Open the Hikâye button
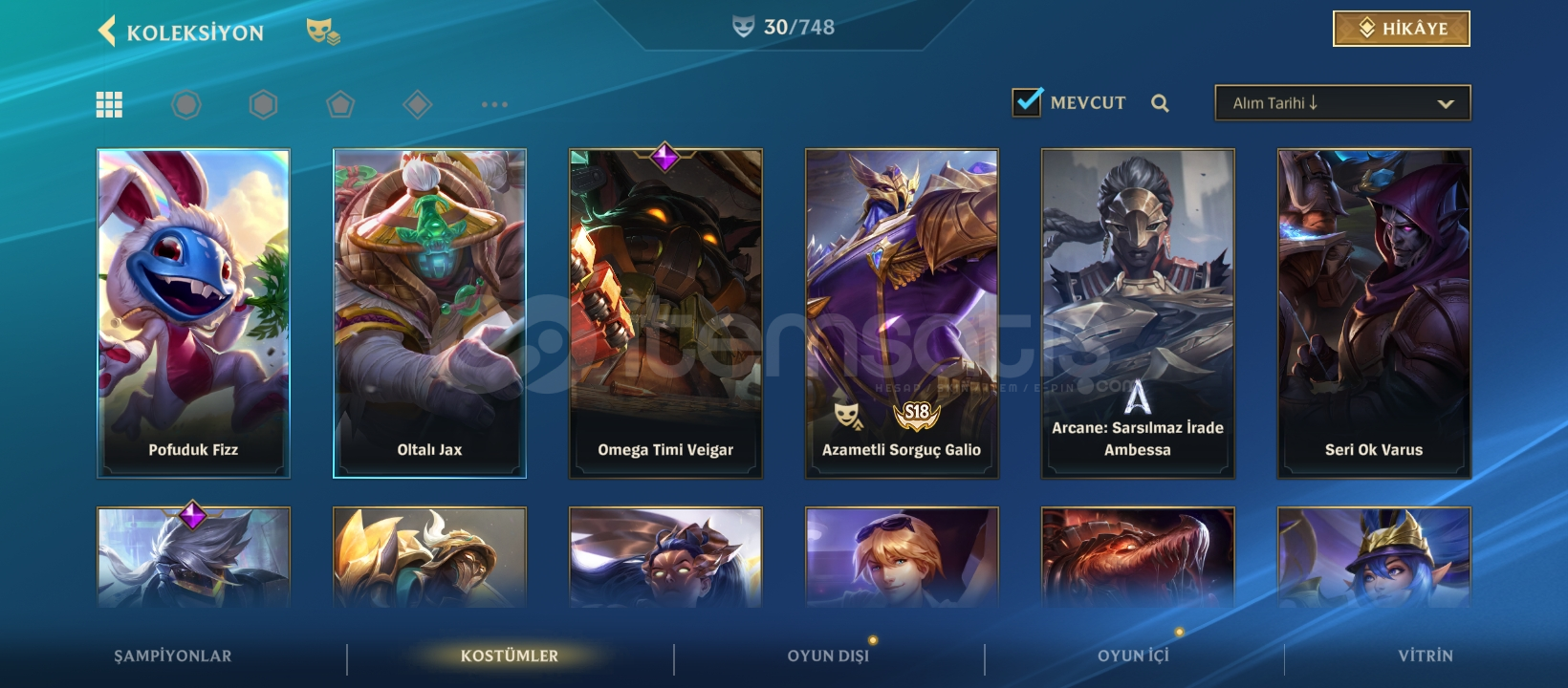1568x688 pixels. (1402, 29)
